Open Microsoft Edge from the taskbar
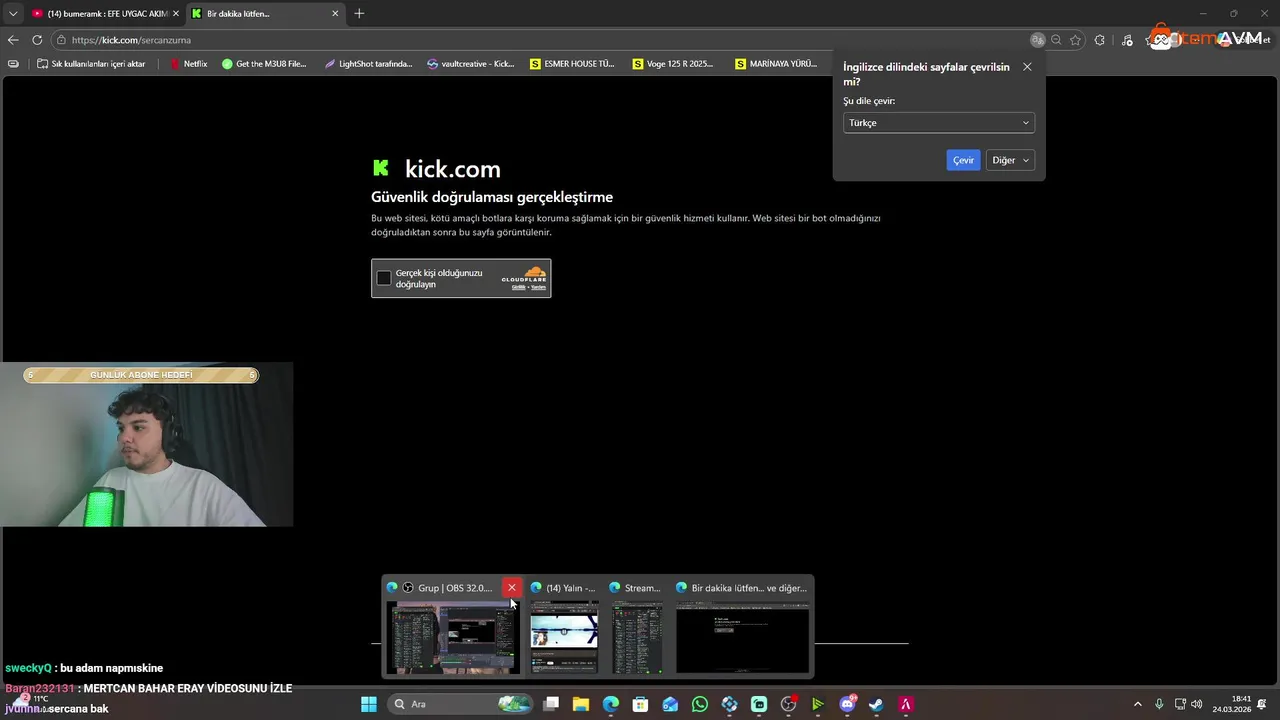 [611, 704]
